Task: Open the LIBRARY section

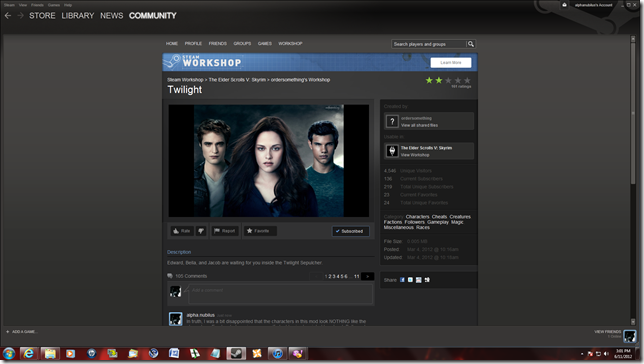Action: [78, 16]
